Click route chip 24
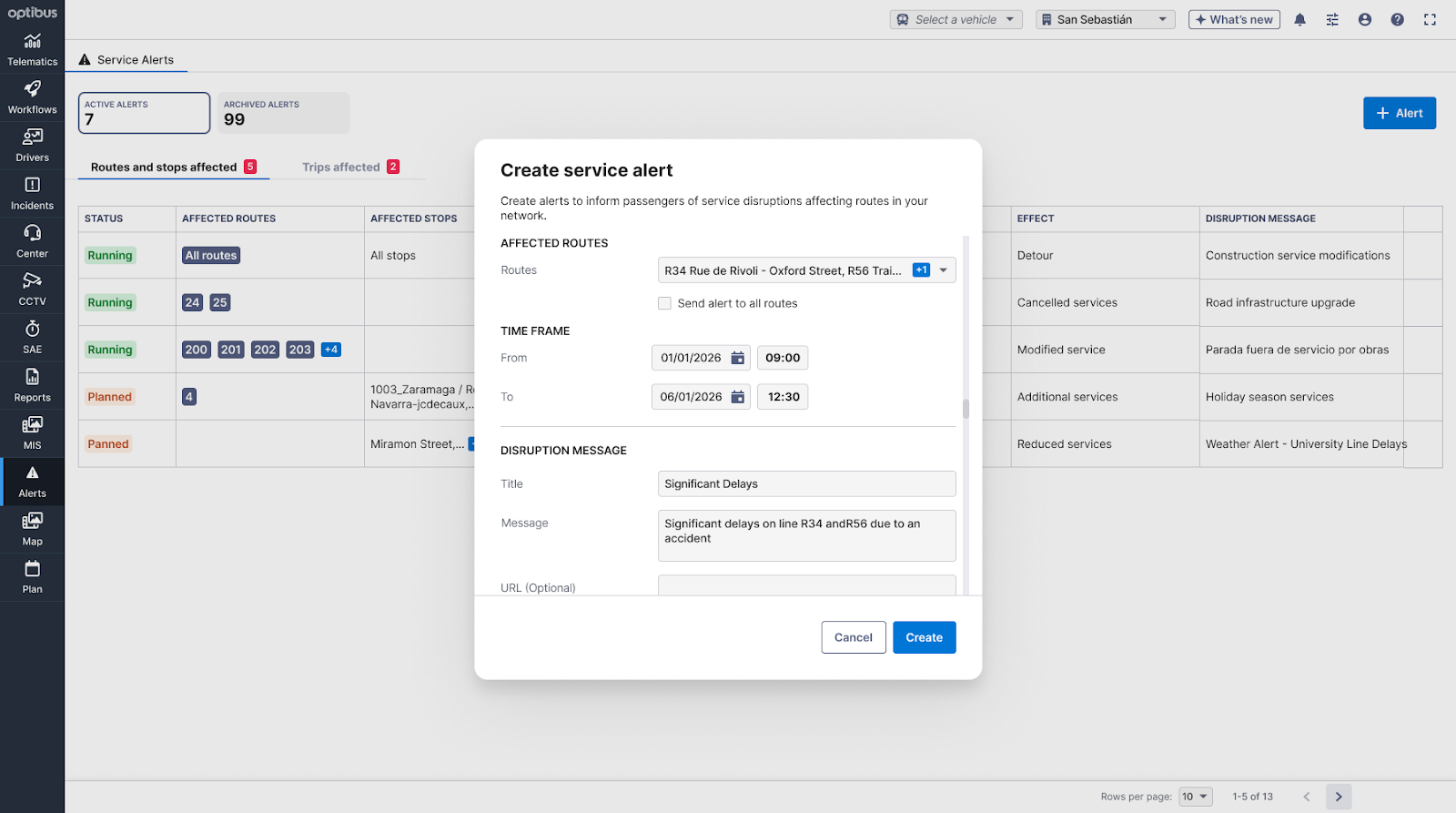The height and width of the screenshot is (813, 1456). [x=192, y=302]
